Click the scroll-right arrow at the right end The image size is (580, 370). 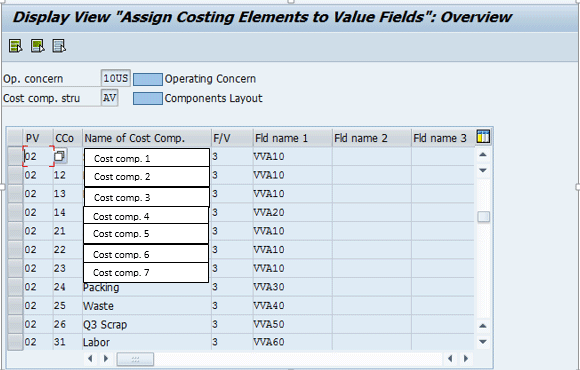point(466,358)
